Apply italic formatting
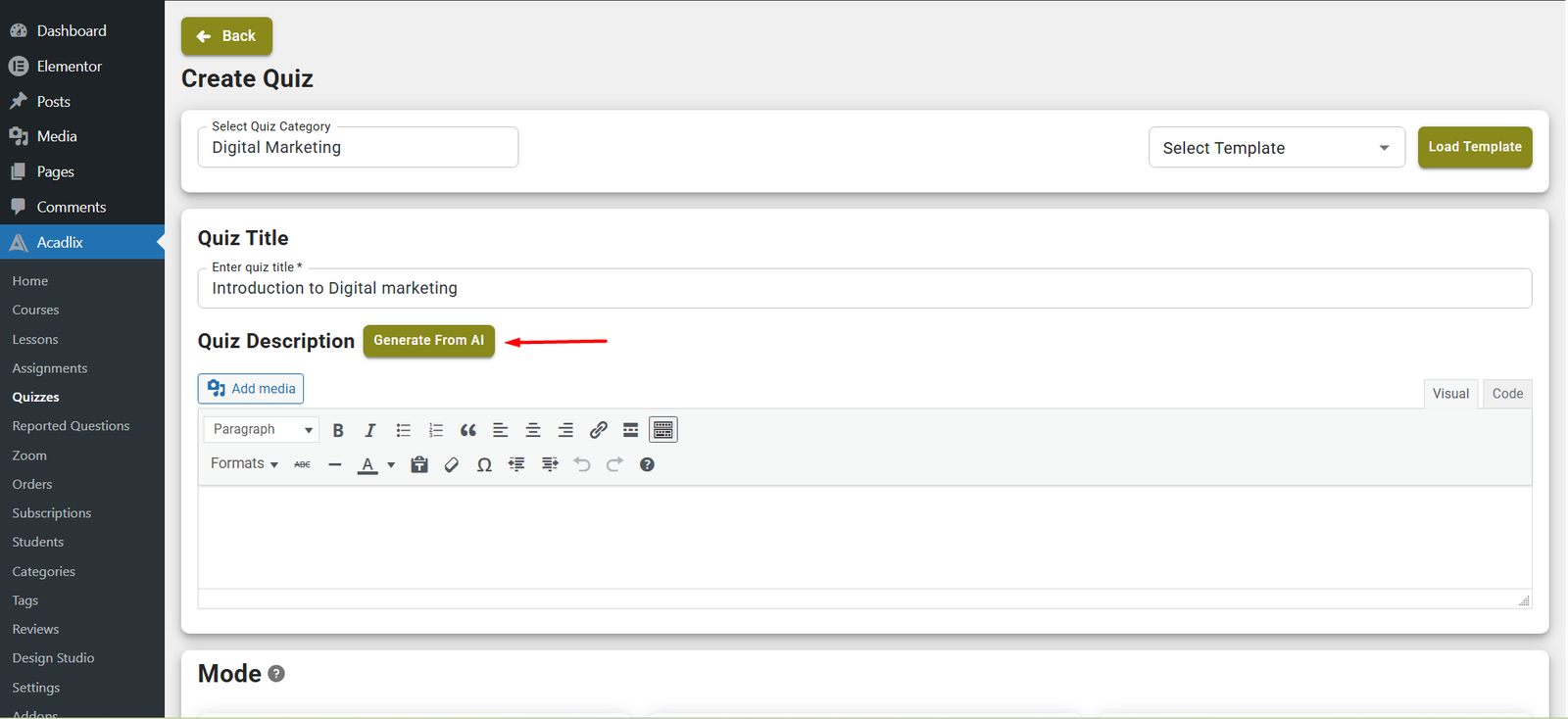This screenshot has height=719, width=1568. [370, 430]
